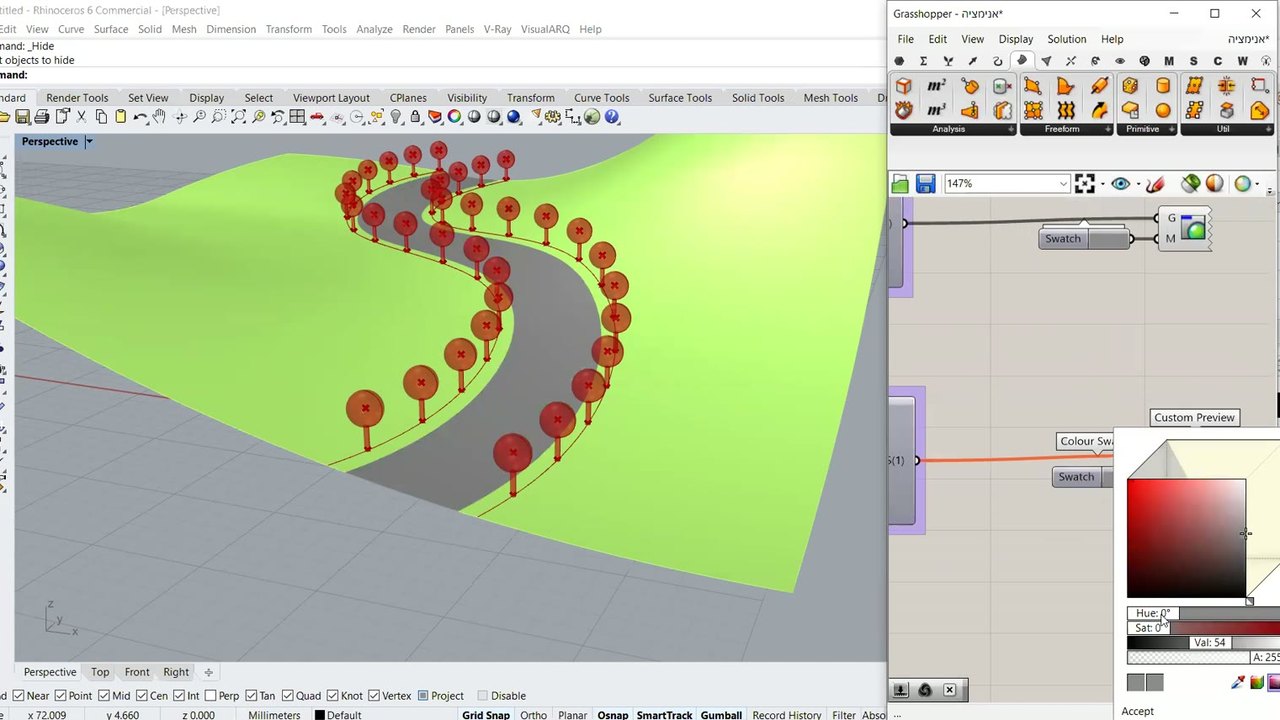This screenshot has width=1280, height=720.
Task: Click the color wheel icon in Rhino toolbar
Action: [455, 117]
